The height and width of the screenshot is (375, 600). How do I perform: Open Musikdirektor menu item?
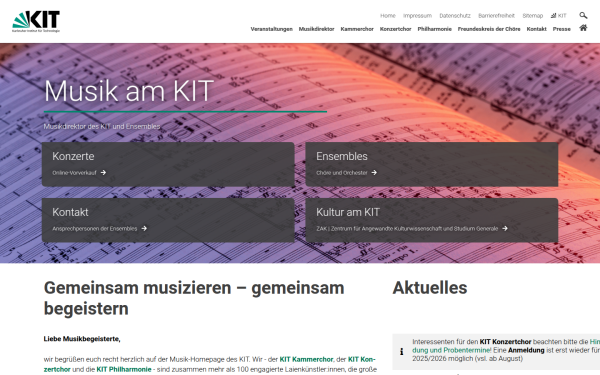(x=316, y=29)
